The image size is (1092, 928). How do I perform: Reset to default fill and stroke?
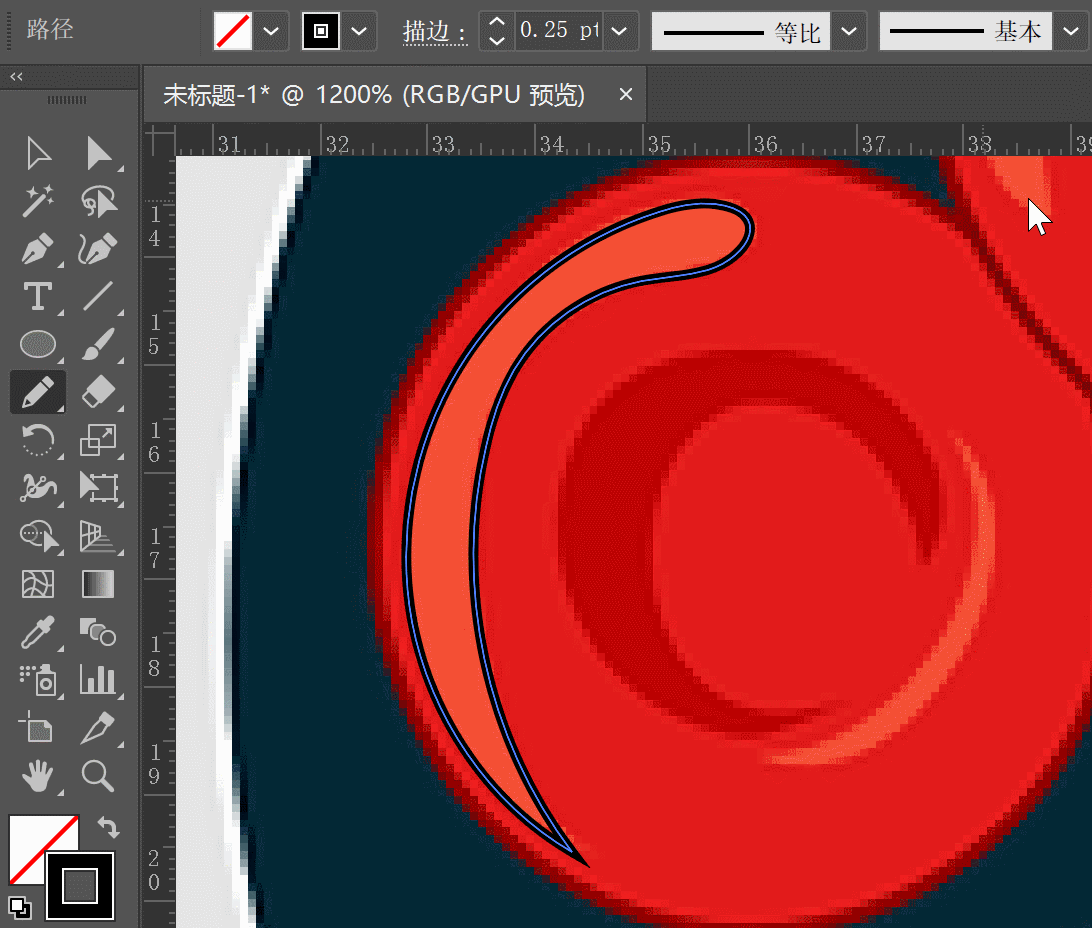tap(20, 908)
